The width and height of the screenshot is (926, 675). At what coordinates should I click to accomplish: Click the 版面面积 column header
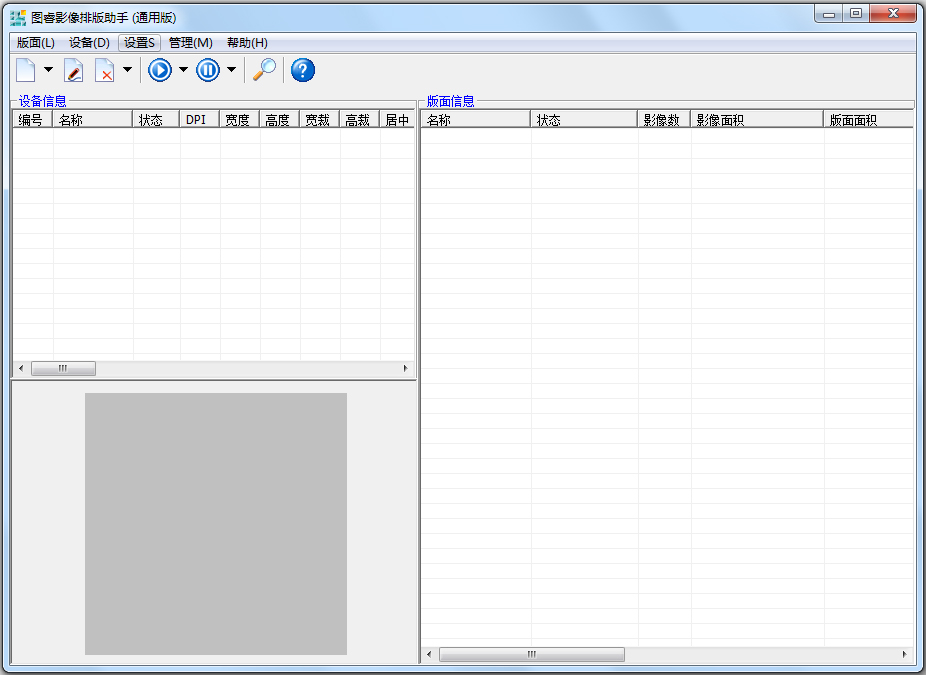tap(869, 120)
